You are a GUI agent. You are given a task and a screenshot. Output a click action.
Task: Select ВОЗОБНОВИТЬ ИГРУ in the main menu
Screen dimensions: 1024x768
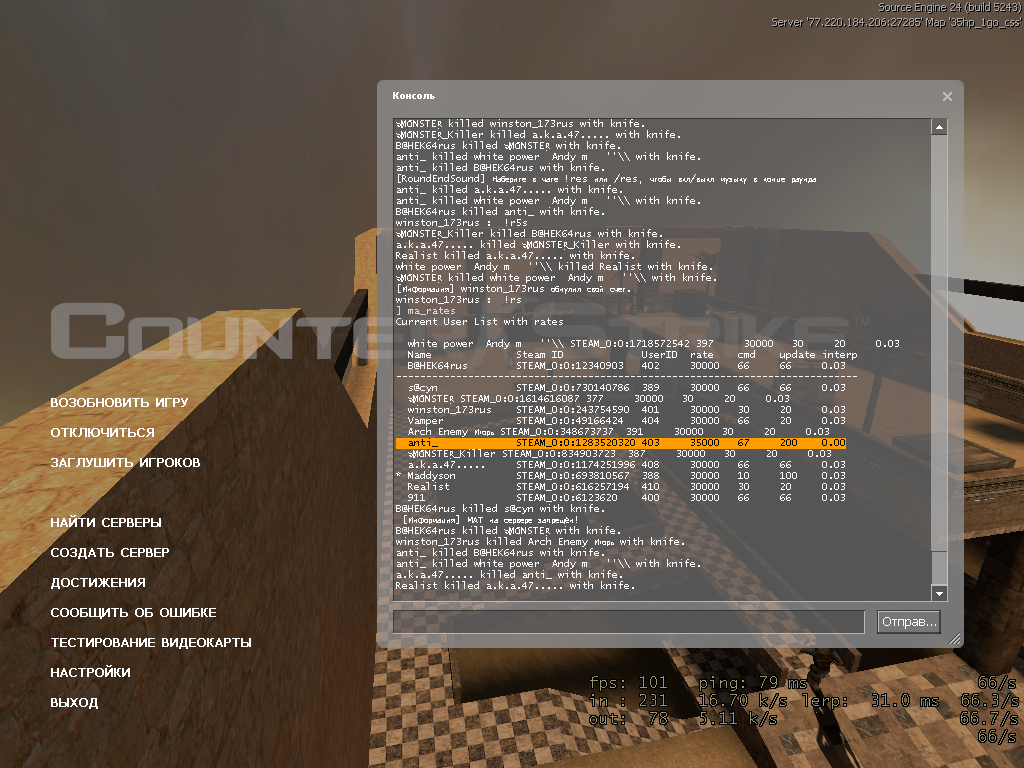coord(119,402)
